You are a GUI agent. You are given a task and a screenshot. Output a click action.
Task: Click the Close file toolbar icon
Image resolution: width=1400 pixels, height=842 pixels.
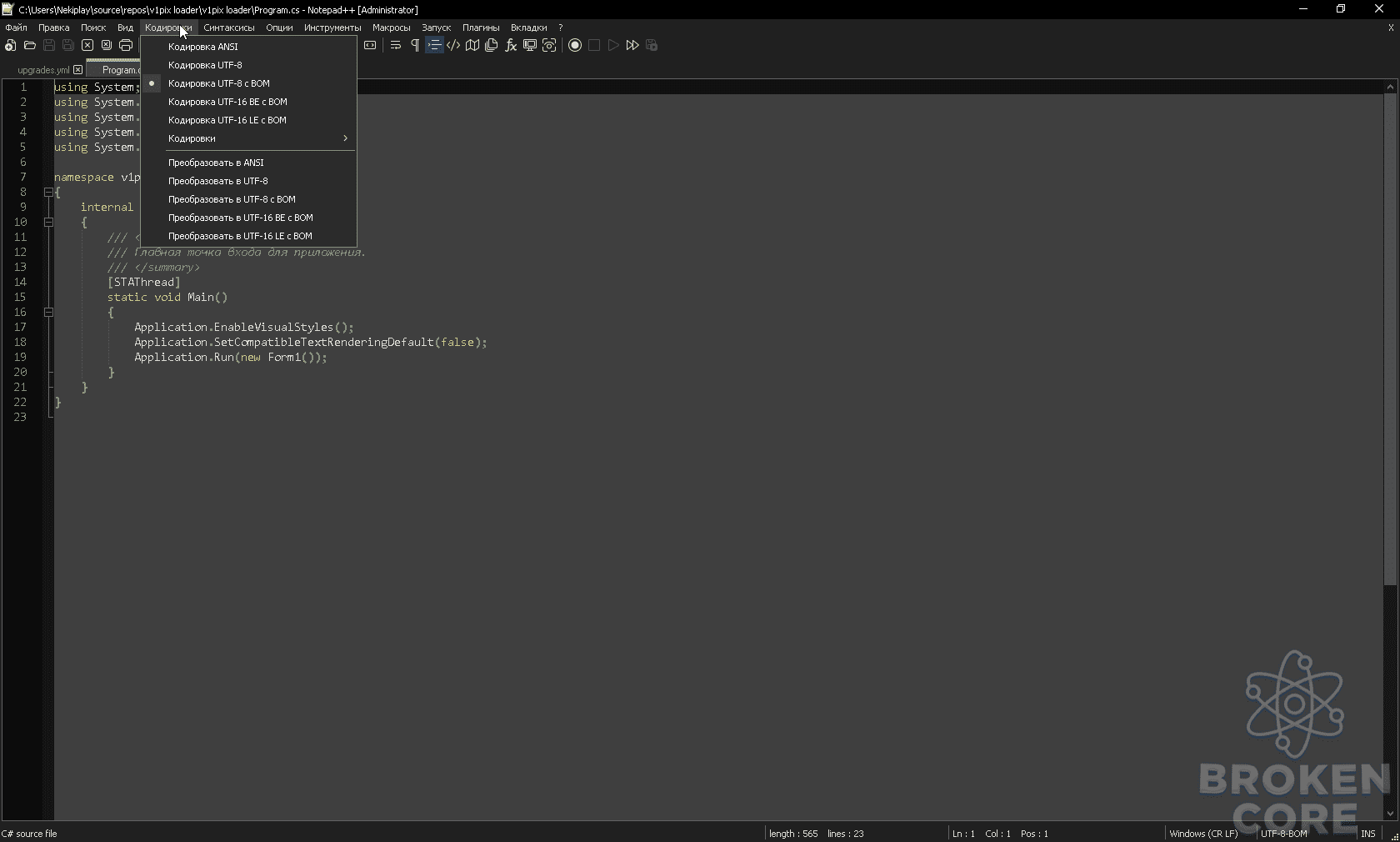tap(87, 45)
